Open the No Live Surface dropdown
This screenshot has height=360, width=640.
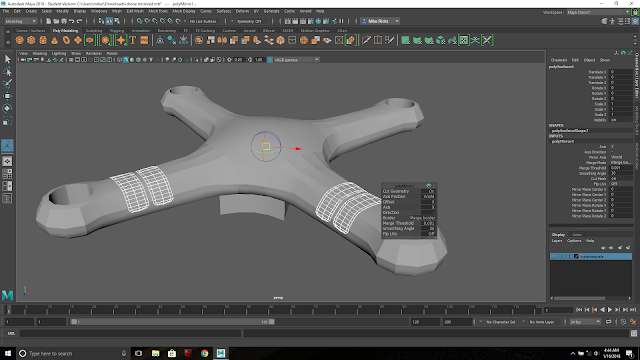pos(205,21)
